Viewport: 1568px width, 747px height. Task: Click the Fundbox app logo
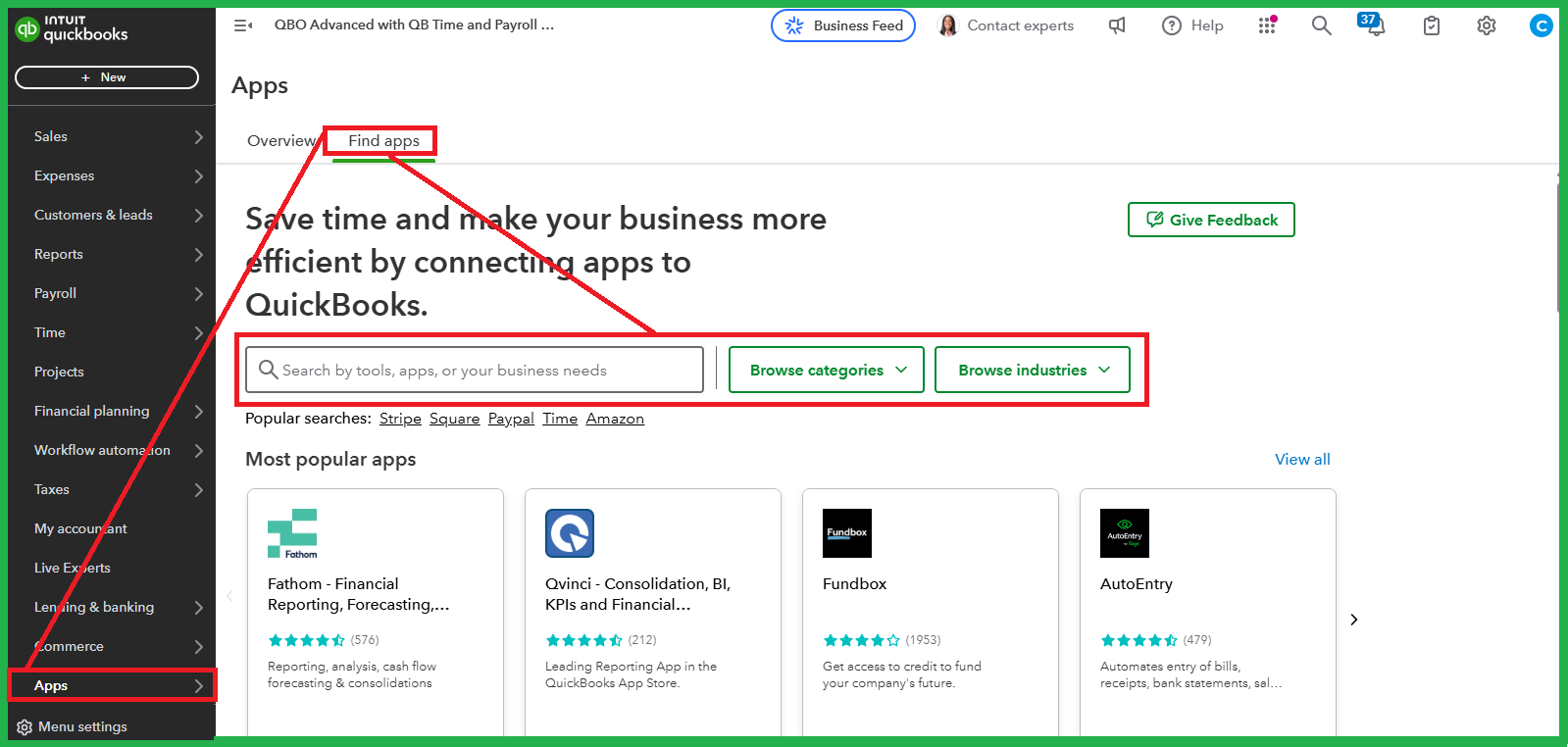point(847,533)
